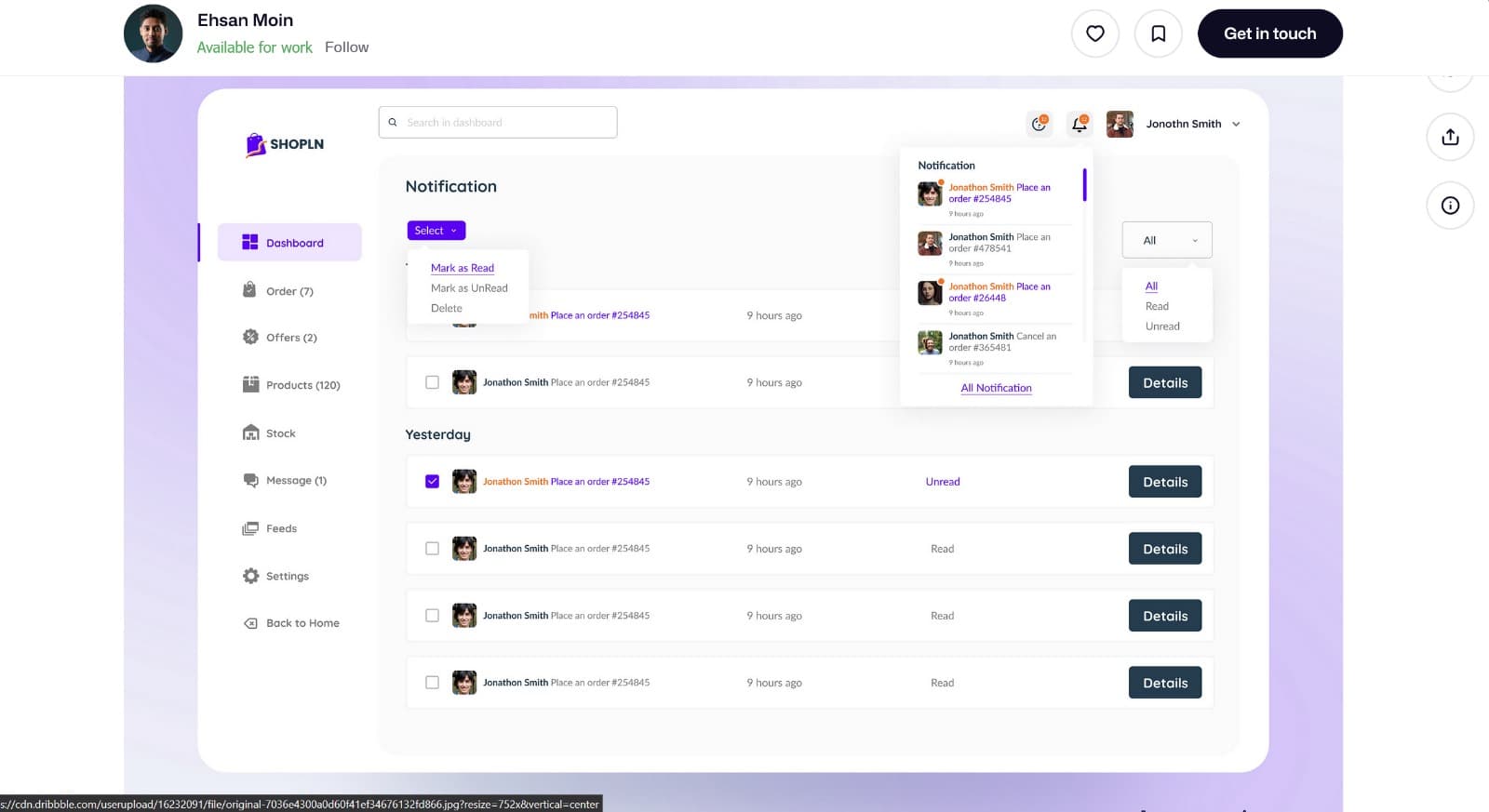Click the Stock warehouse icon
The height and width of the screenshot is (812, 1489).
coord(250,433)
